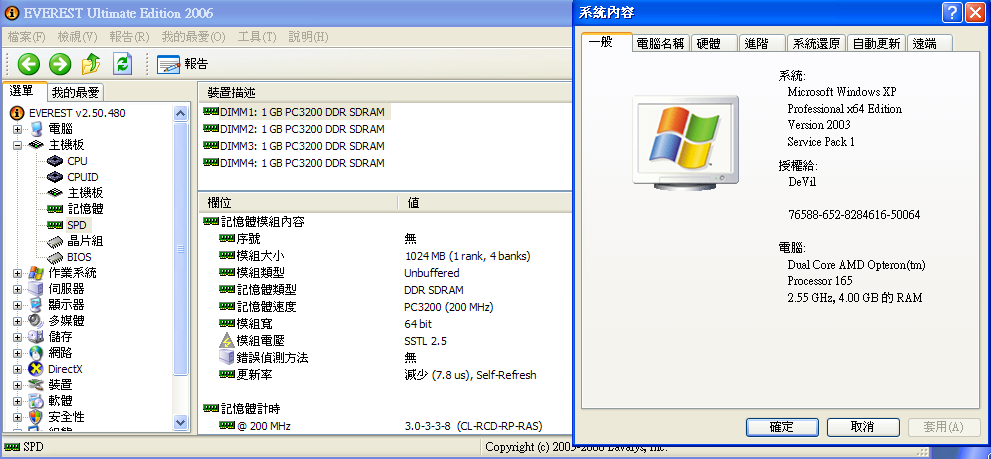This screenshot has height=459, width=991.
Task: Collapse the 主機板 tree node
Action: coord(18,145)
